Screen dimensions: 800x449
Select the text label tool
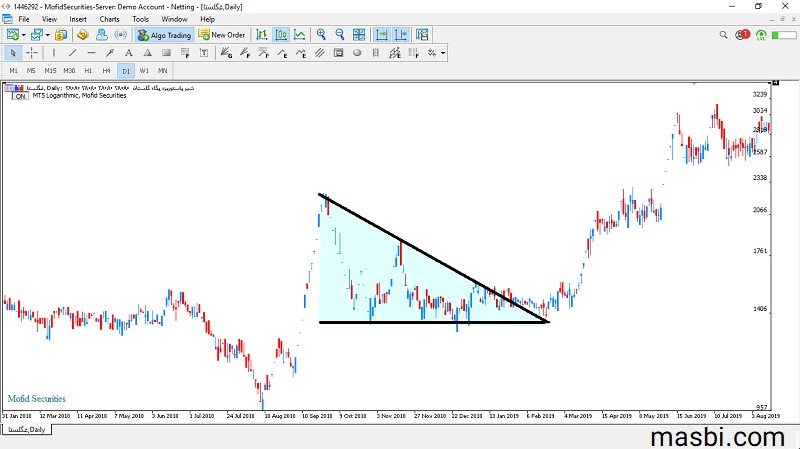click(x=129, y=53)
